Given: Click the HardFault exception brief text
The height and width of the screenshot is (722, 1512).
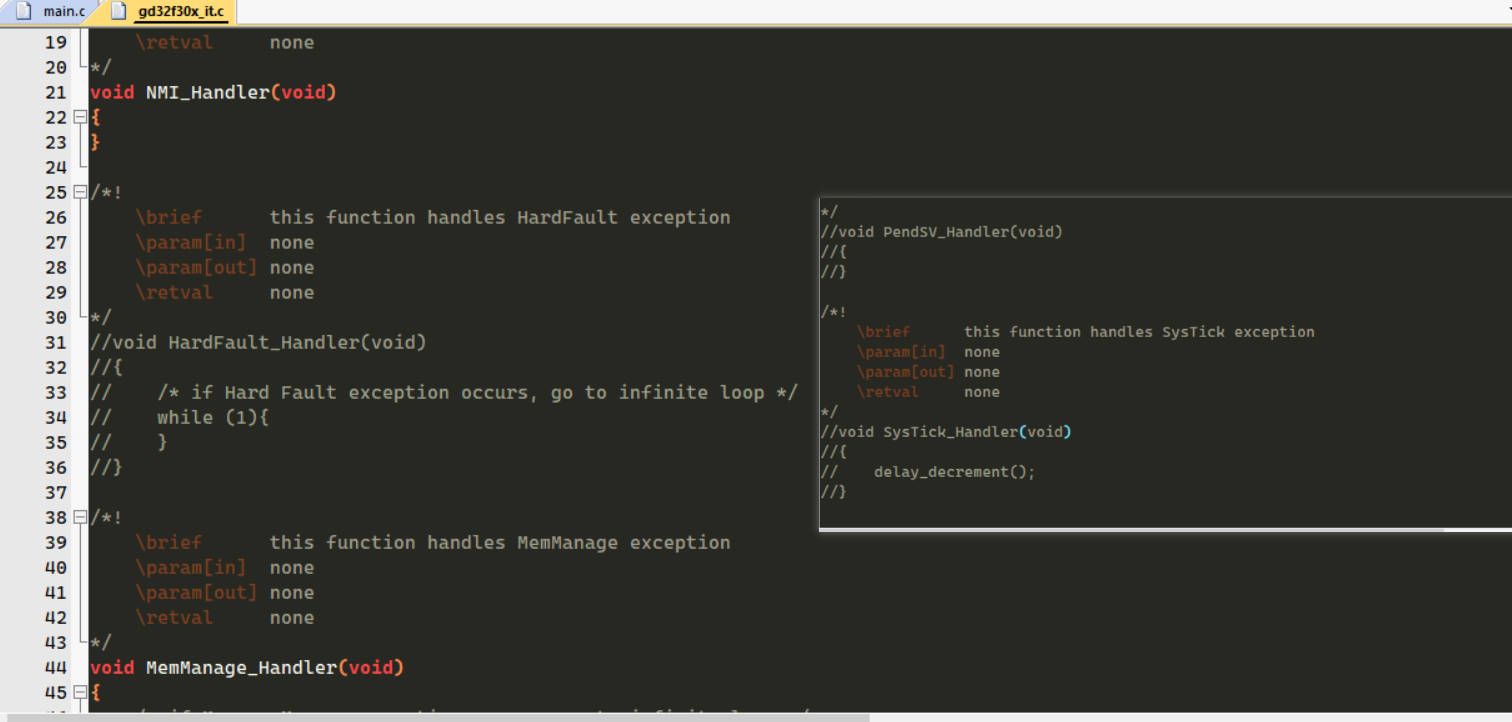Looking at the screenshot, I should click(x=500, y=217).
